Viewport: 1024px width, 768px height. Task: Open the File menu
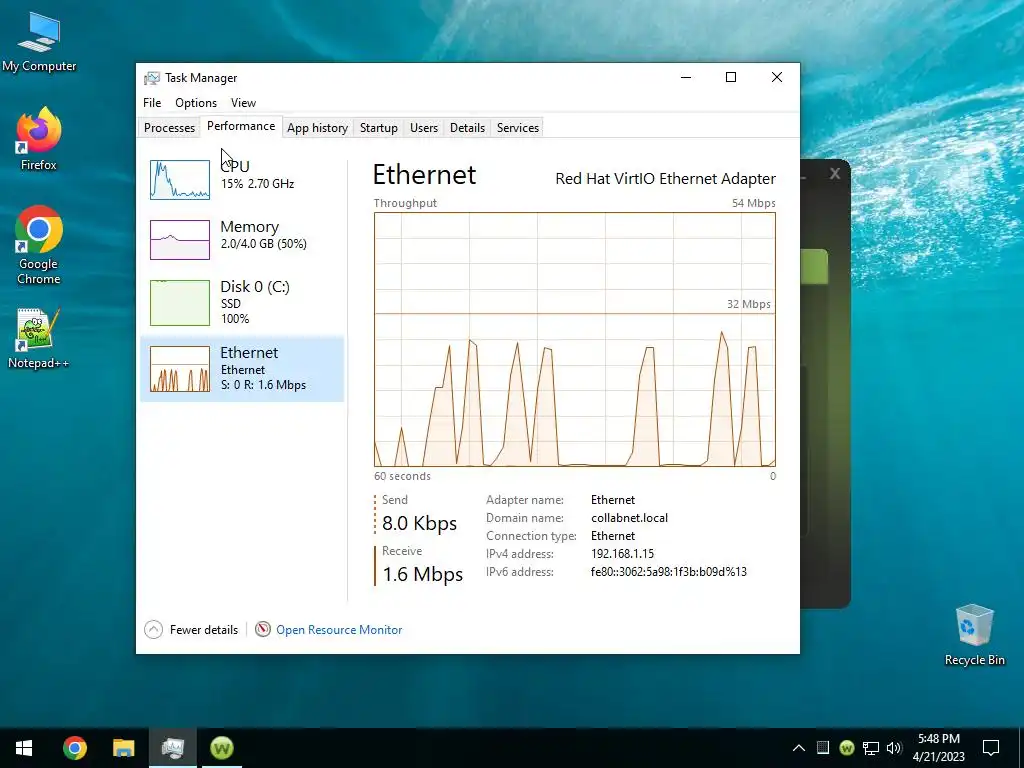pyautogui.click(x=152, y=103)
